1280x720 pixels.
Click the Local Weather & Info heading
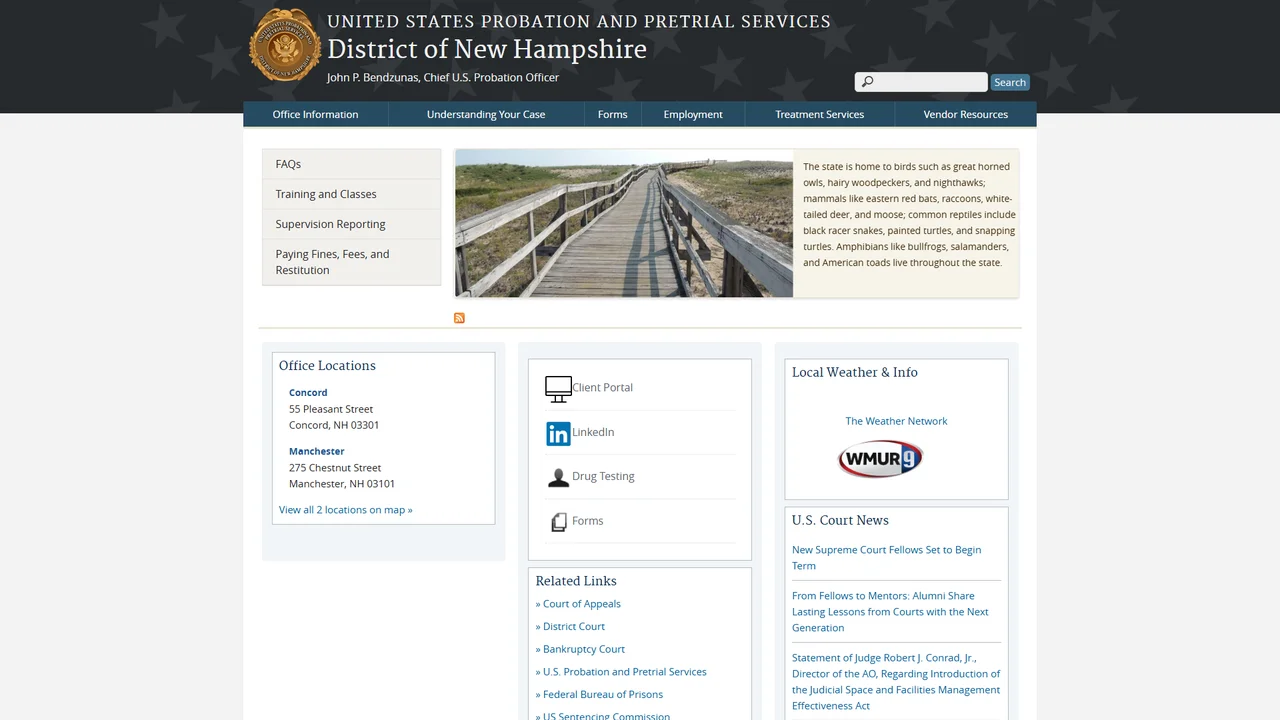click(x=855, y=372)
